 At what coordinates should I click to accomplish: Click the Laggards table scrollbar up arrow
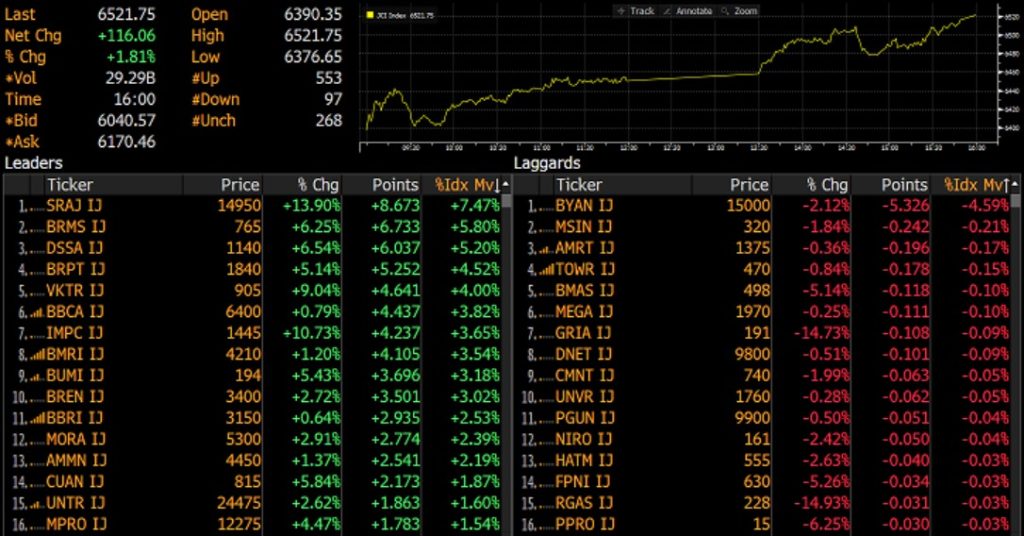click(x=1016, y=185)
